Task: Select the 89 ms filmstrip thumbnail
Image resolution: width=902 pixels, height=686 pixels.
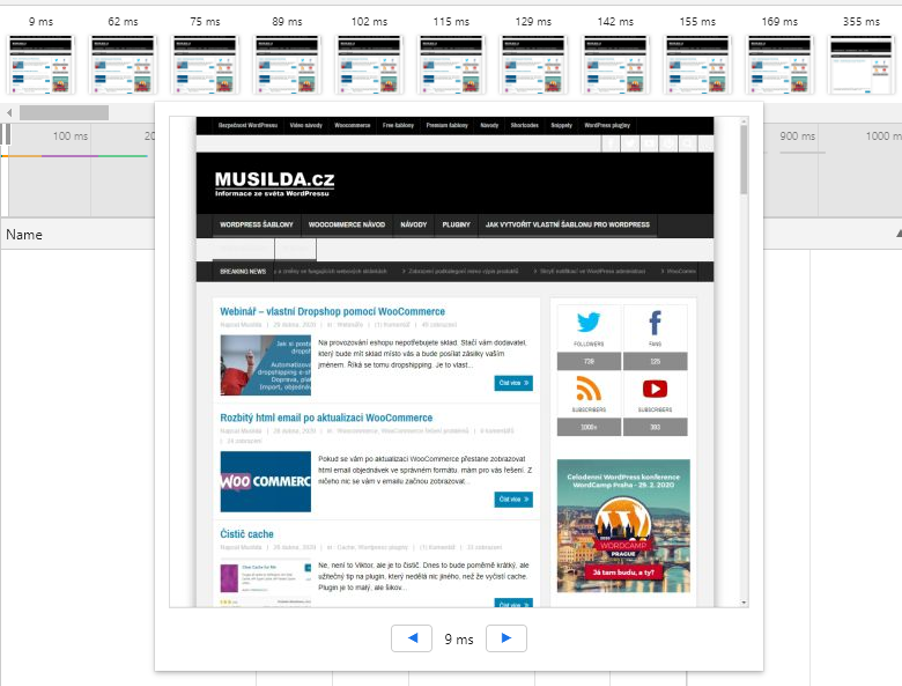Action: pos(287,64)
